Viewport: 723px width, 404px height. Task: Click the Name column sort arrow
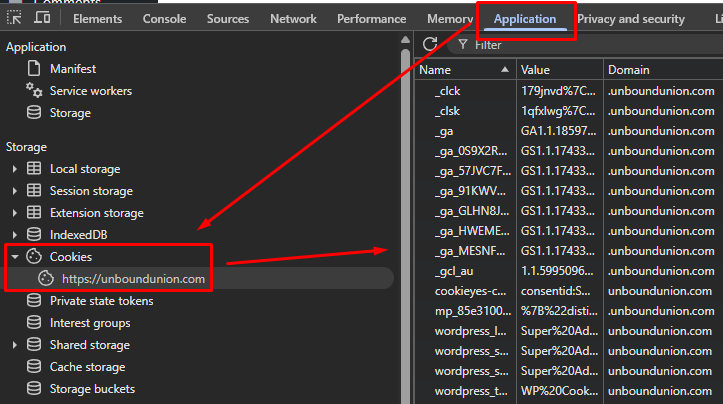505,70
